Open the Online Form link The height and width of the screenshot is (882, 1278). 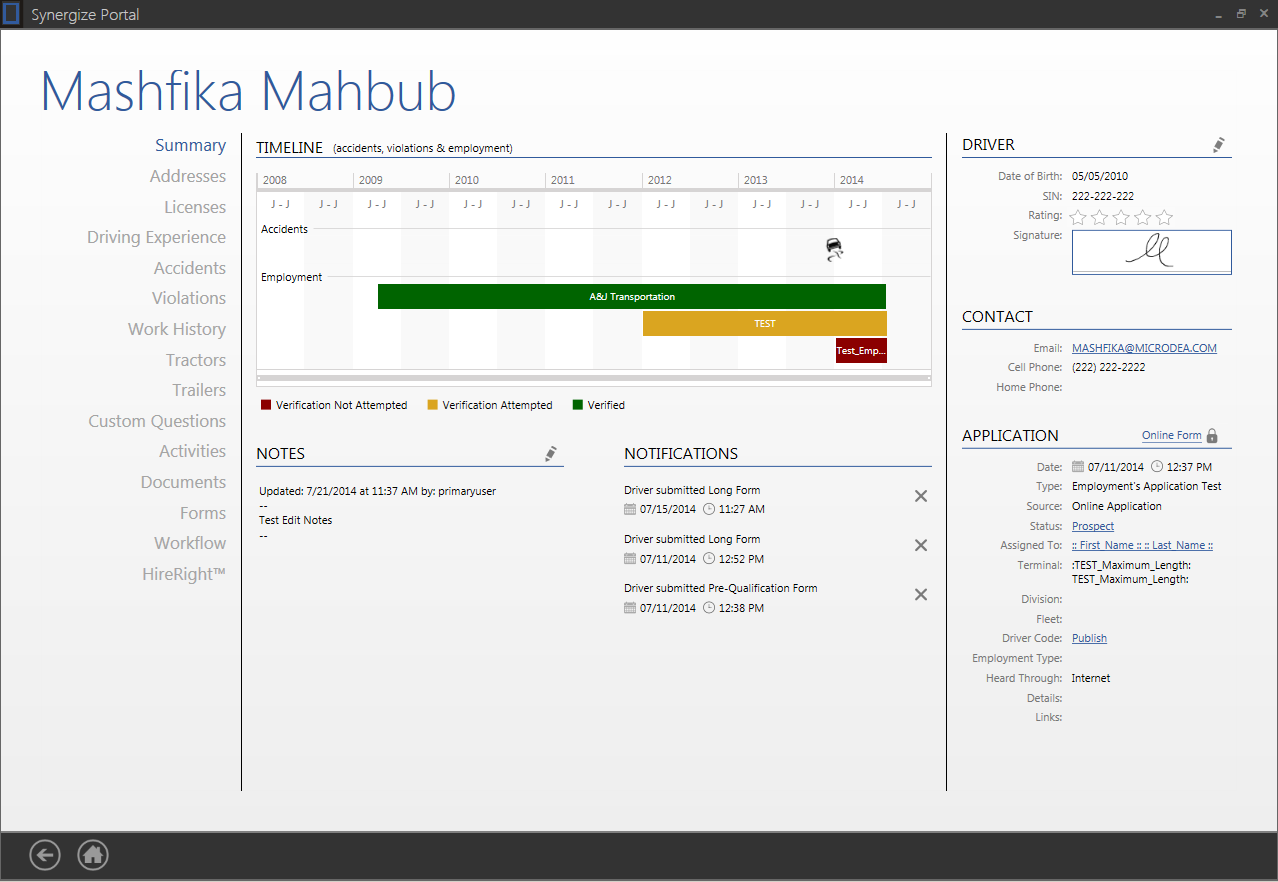pos(1171,436)
